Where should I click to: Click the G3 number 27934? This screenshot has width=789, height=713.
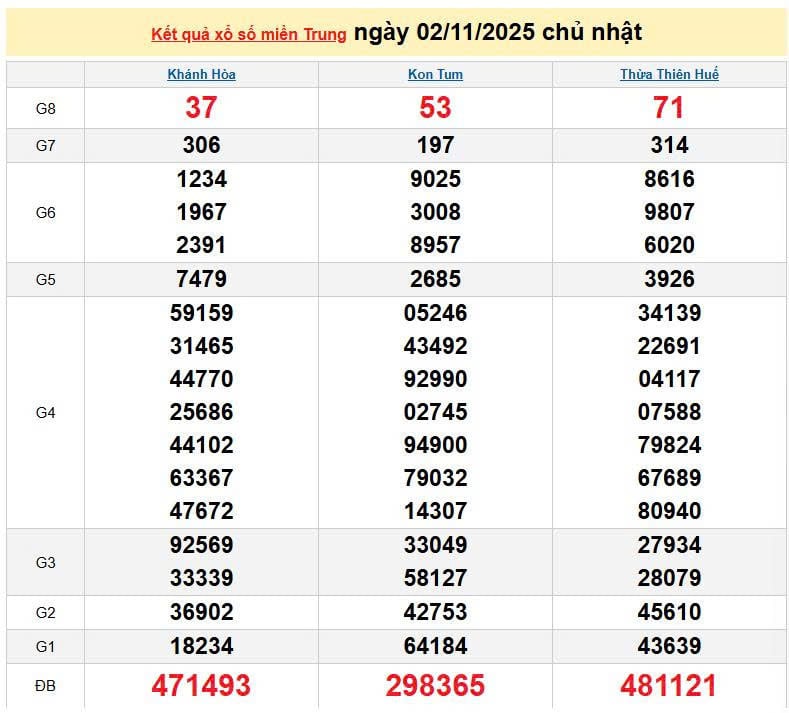pos(669,546)
